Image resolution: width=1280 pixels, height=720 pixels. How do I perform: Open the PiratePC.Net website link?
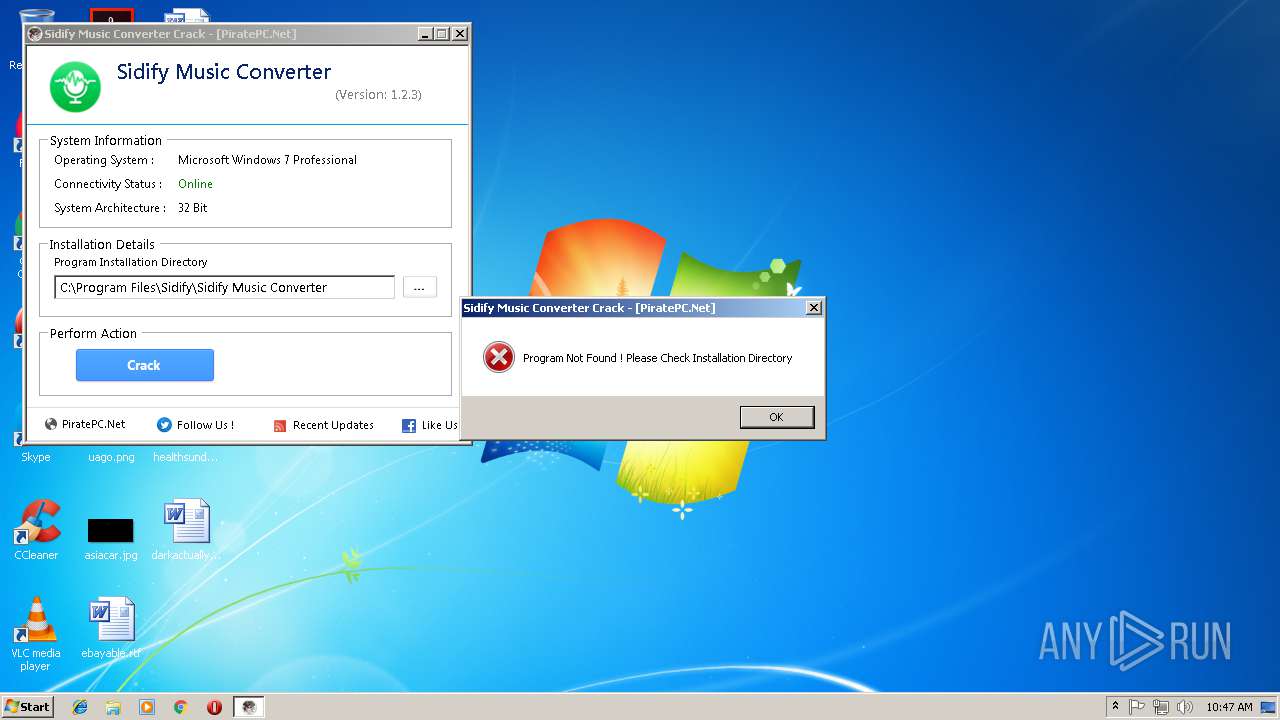[85, 424]
